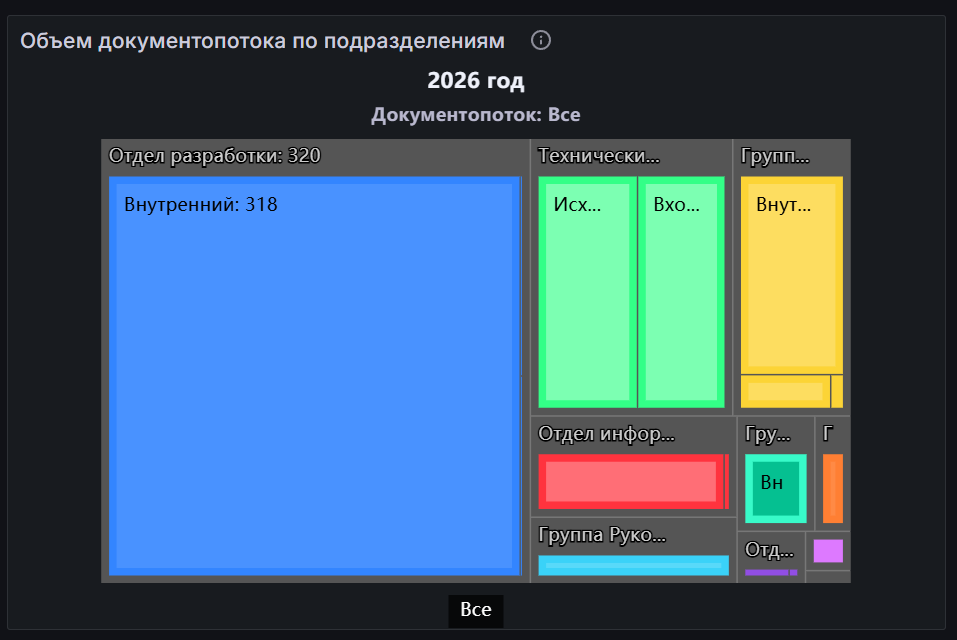
Task: Click the 'Все' breadcrumb button below treemap
Action: pyautogui.click(x=475, y=609)
